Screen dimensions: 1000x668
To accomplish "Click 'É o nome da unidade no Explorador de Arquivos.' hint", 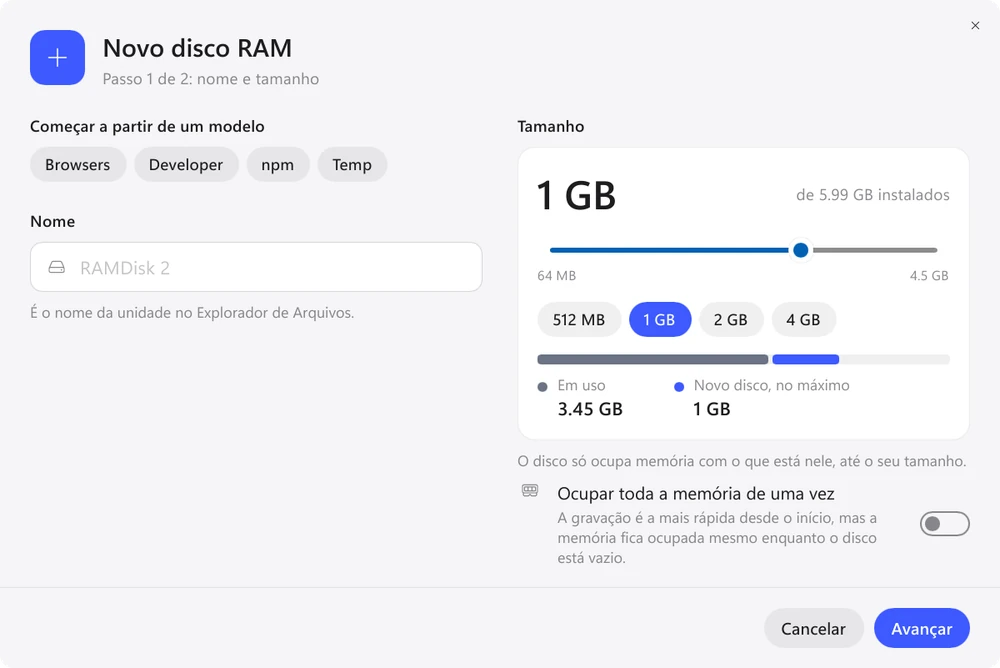I will 192,313.
